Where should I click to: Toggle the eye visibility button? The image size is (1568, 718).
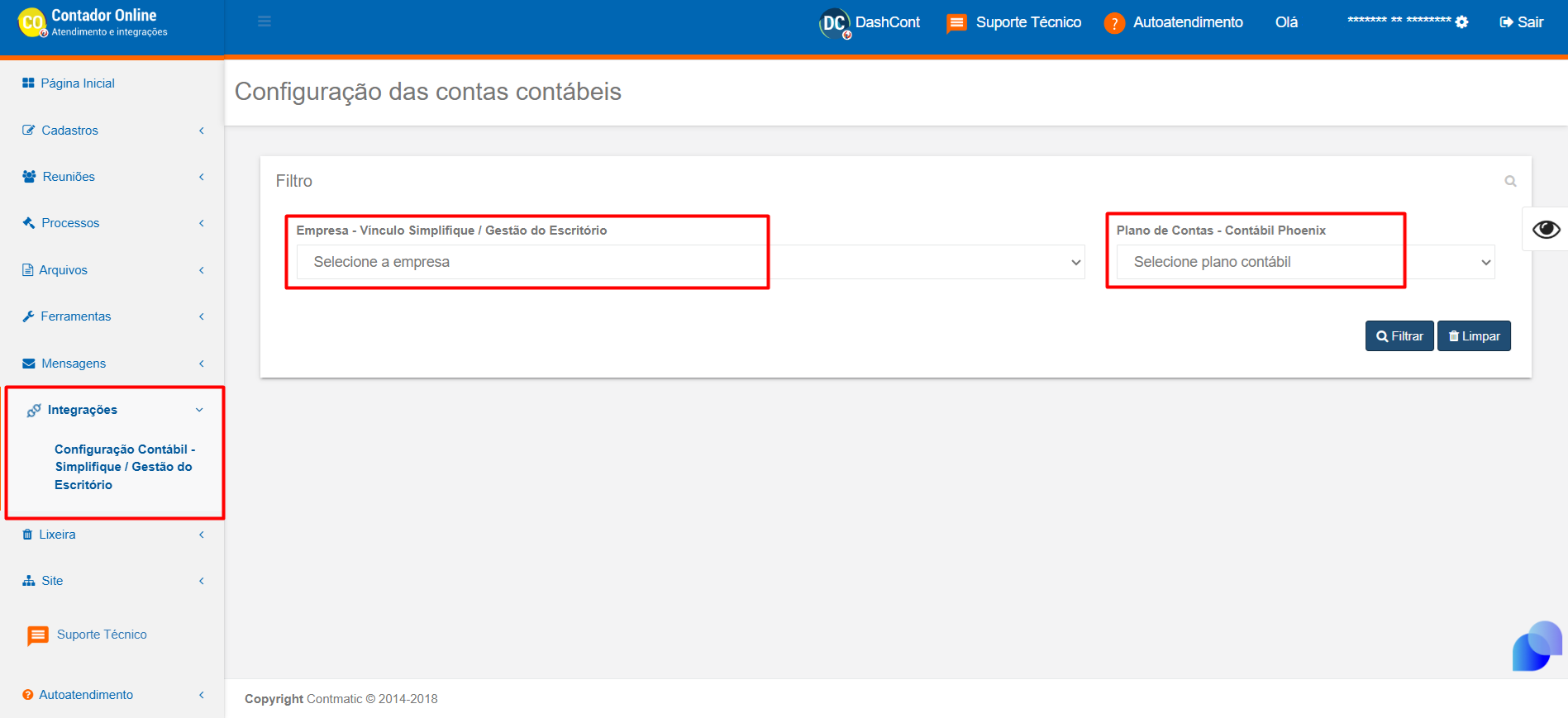1546,229
